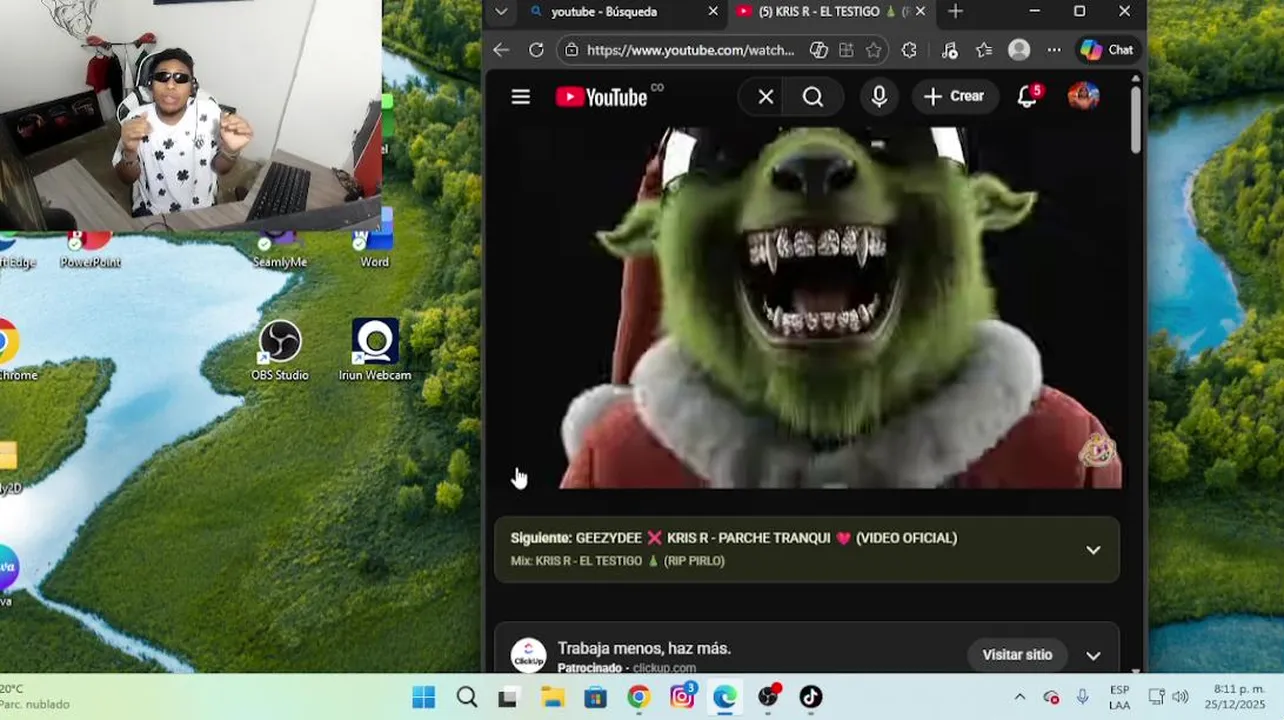Open taskbar Search
The image size is (1284, 720).
coord(467,697)
